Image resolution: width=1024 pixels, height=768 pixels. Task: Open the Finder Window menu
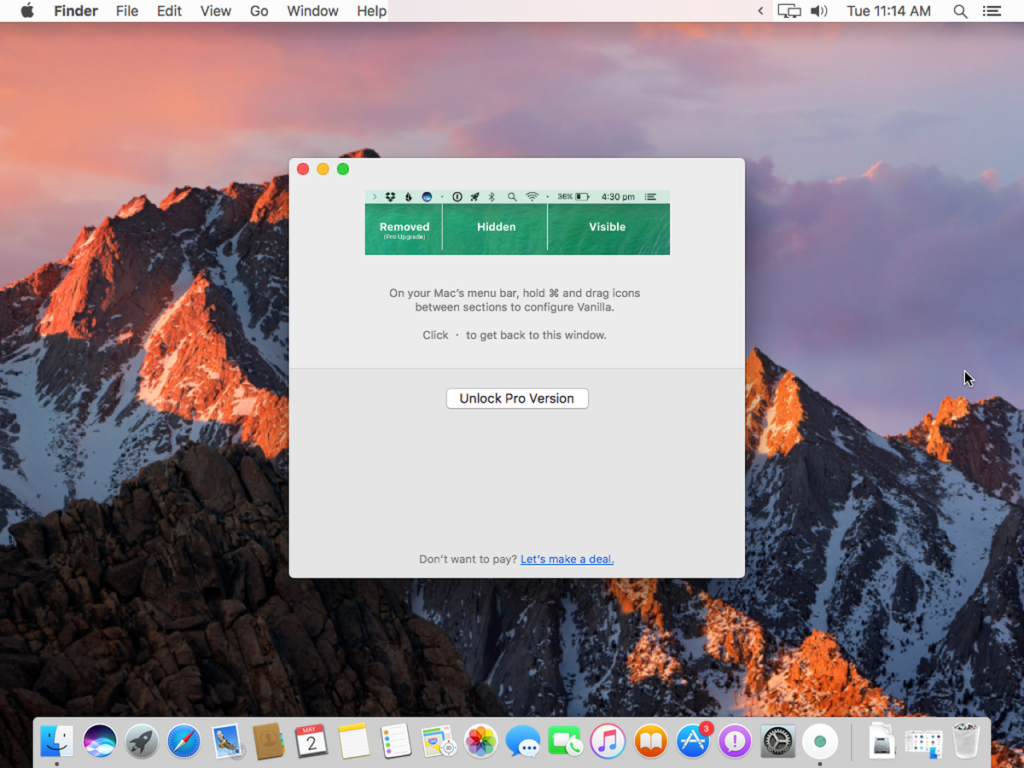click(x=312, y=11)
